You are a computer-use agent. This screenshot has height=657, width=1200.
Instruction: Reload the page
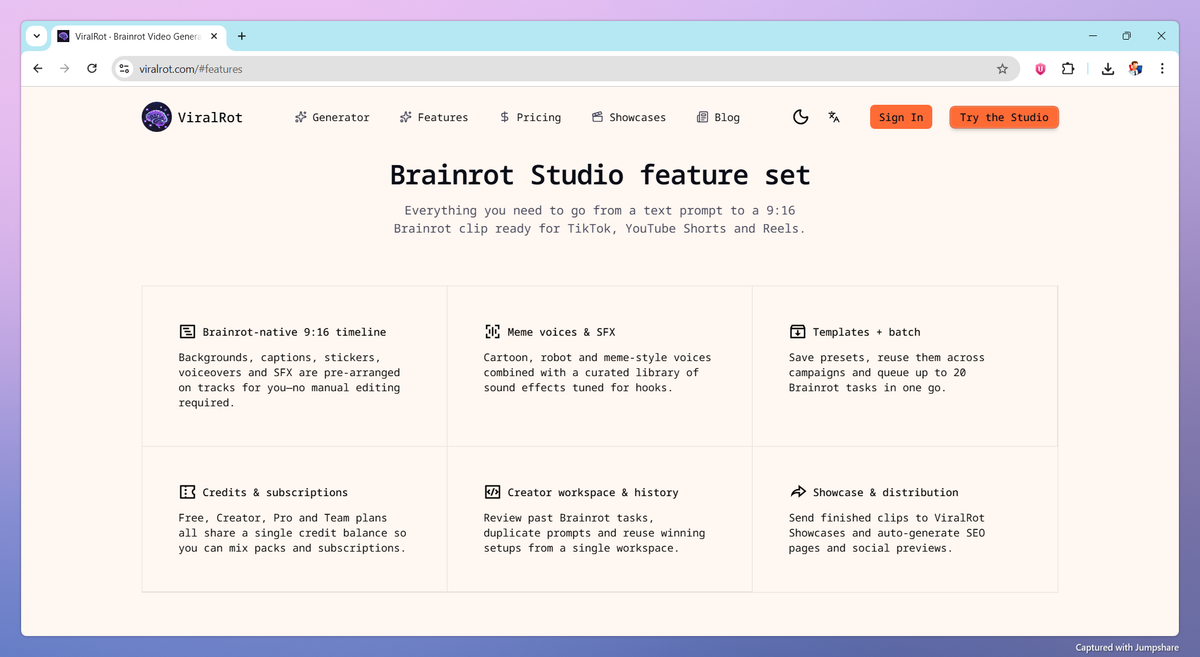click(92, 69)
